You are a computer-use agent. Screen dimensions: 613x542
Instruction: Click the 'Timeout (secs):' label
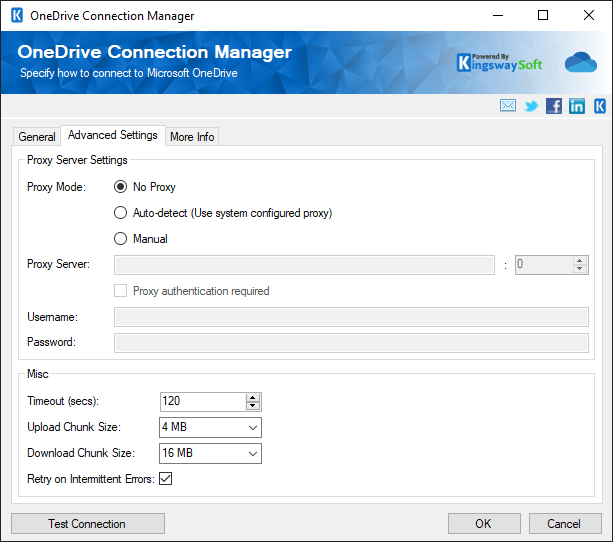pos(63,401)
